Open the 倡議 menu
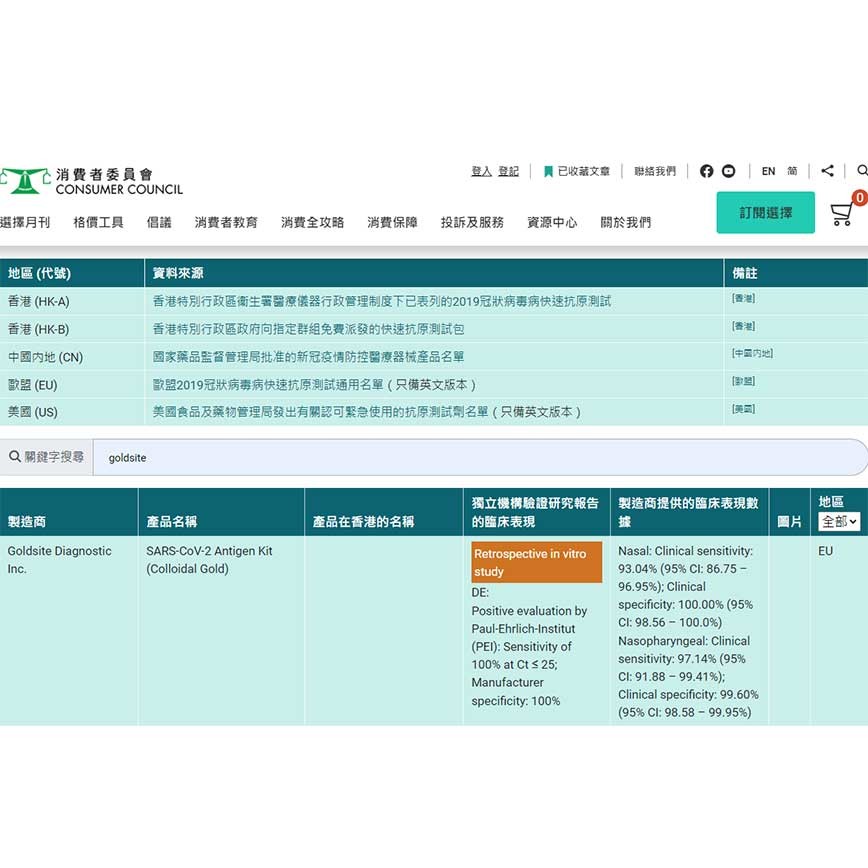868x868 pixels. tap(159, 223)
